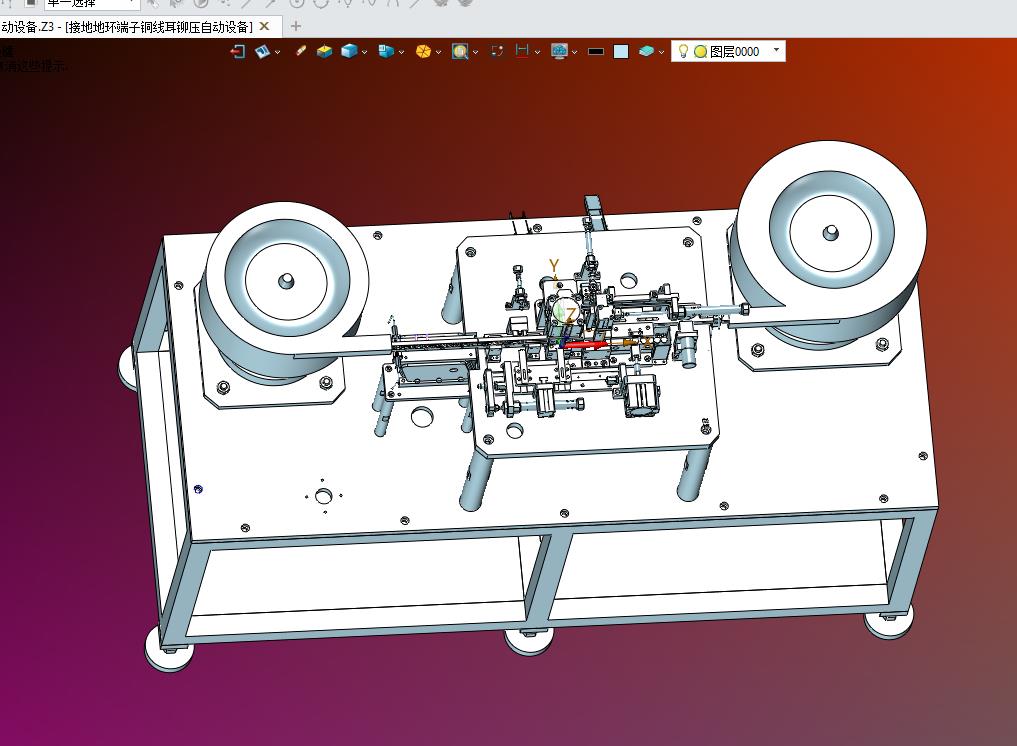Click the blue component show/hide cube icon
Image resolution: width=1017 pixels, height=746 pixels.
point(386,51)
